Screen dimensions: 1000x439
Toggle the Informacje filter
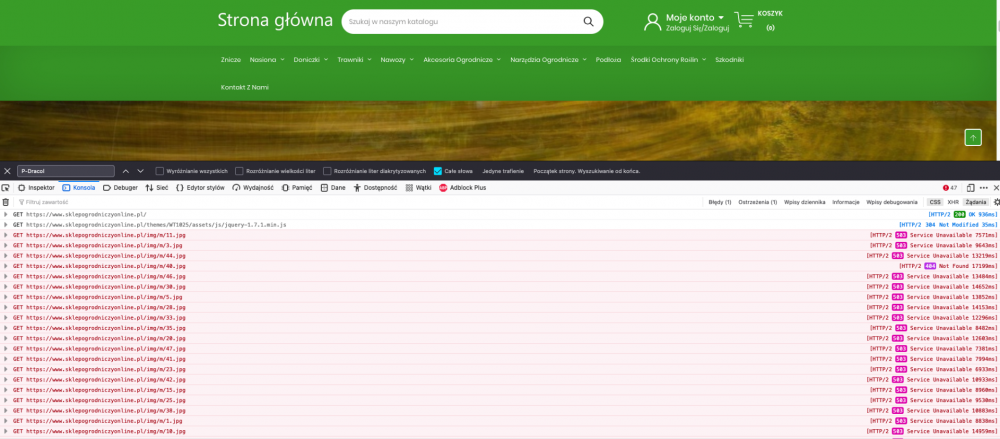point(846,202)
